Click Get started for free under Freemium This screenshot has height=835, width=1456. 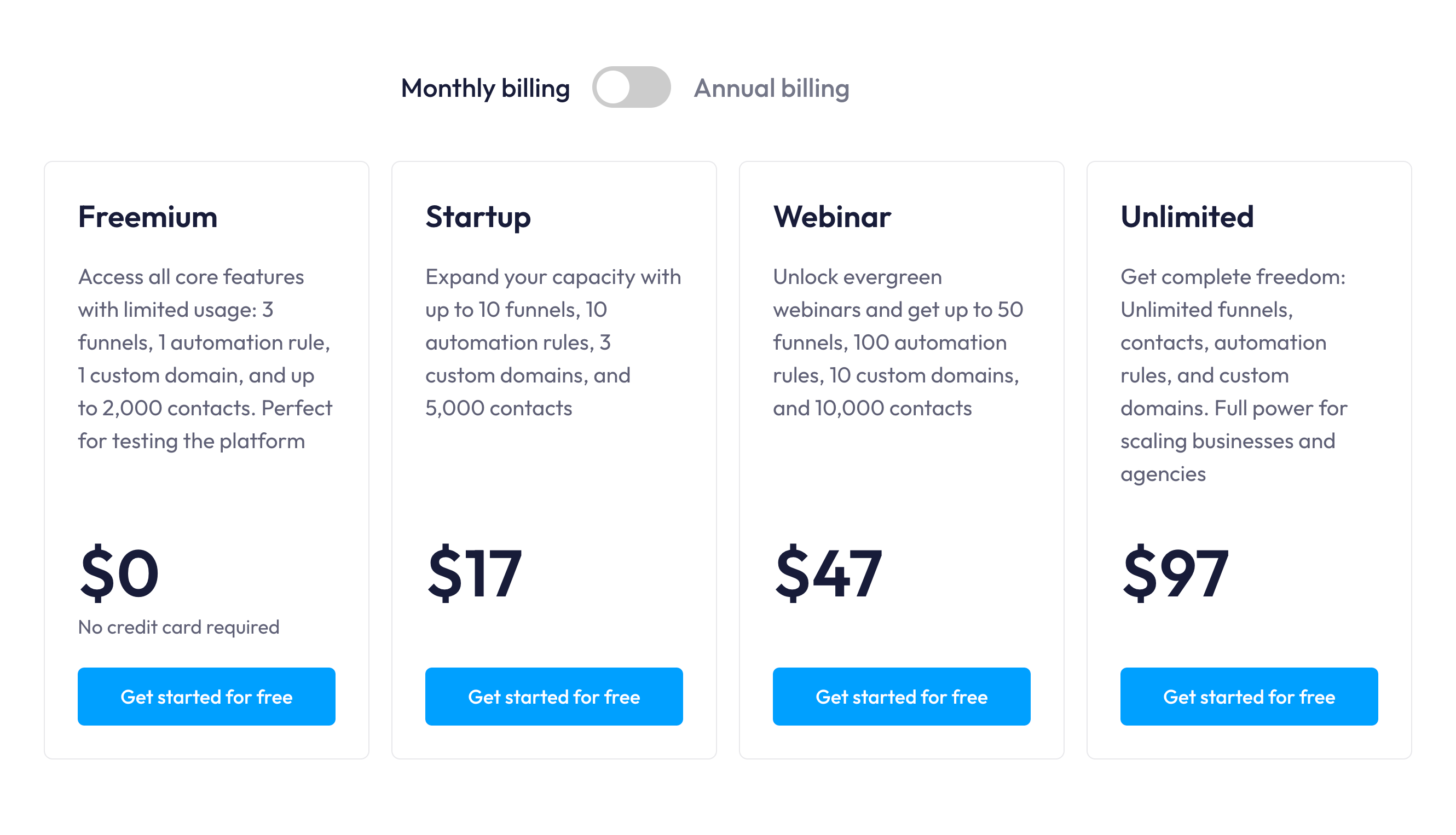point(206,696)
